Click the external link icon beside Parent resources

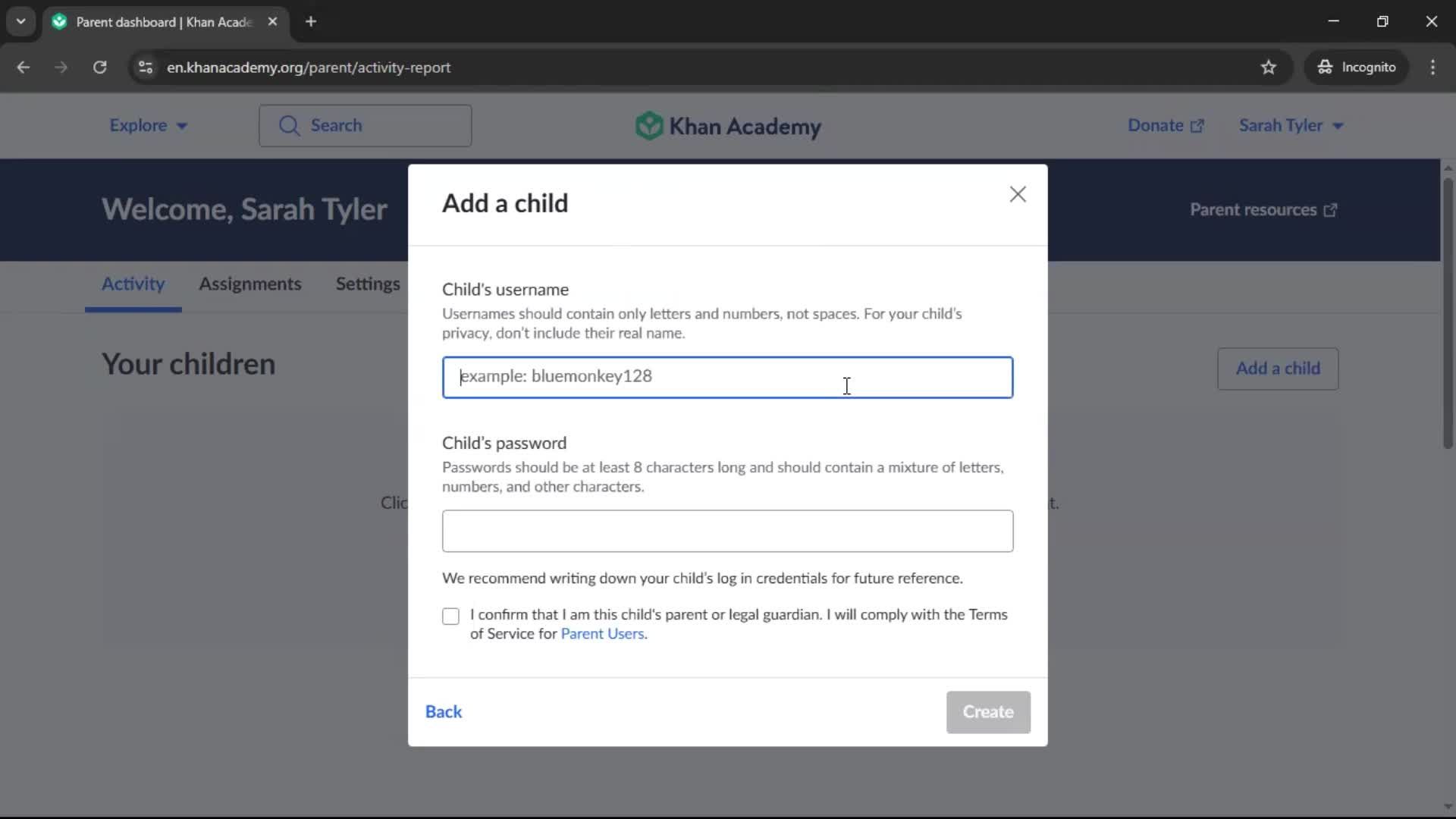pyautogui.click(x=1331, y=210)
